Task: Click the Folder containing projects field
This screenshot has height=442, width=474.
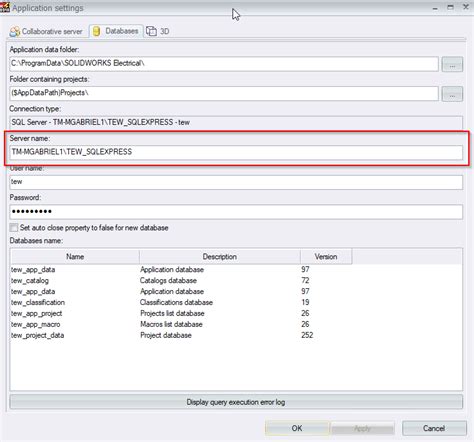Action: coord(224,93)
